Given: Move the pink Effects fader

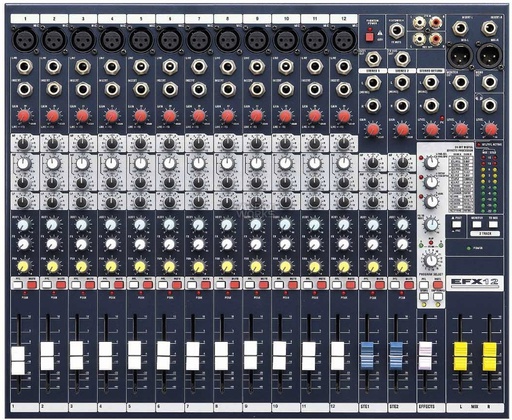Looking at the screenshot, I should tap(425, 356).
